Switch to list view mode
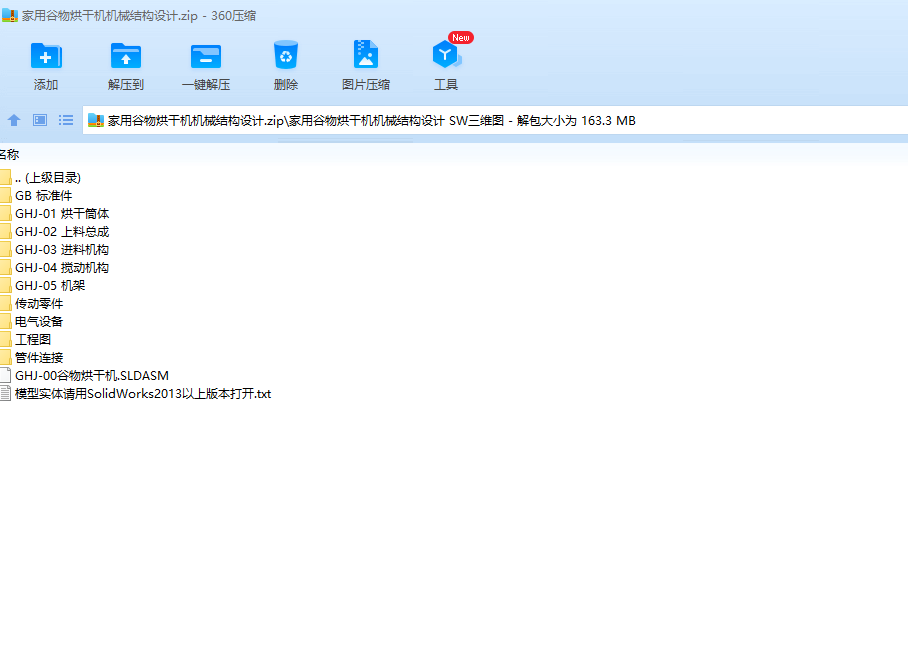Viewport: 908px width, 668px height. [66, 120]
